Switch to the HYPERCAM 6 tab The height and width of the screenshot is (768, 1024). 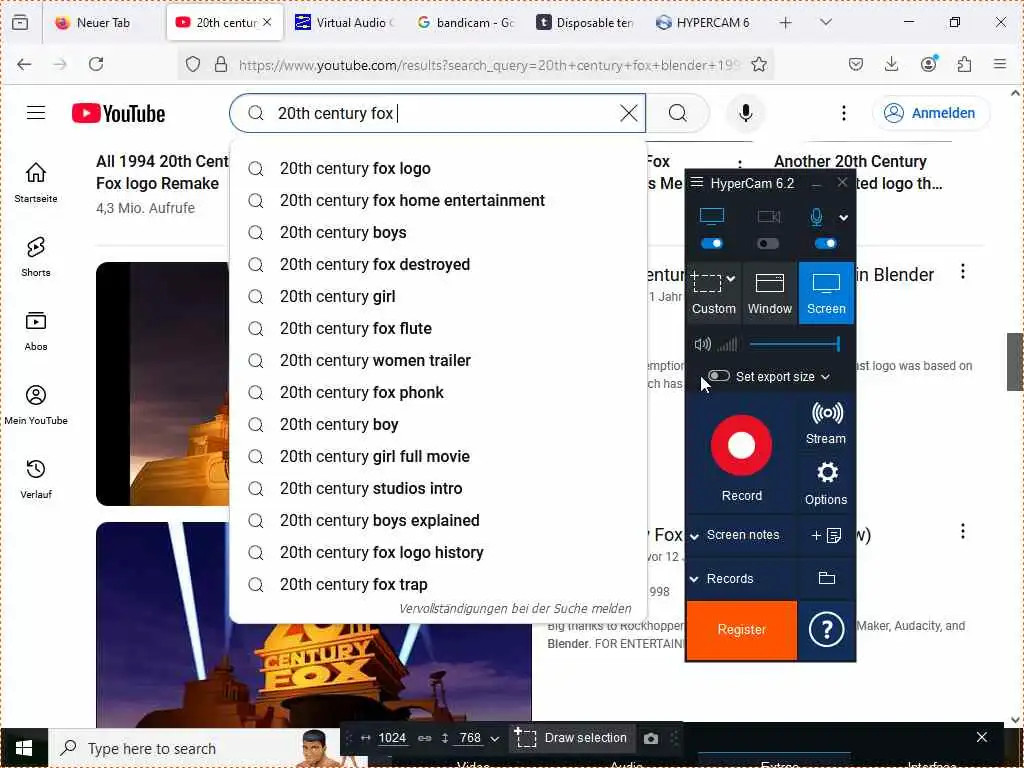click(x=703, y=22)
